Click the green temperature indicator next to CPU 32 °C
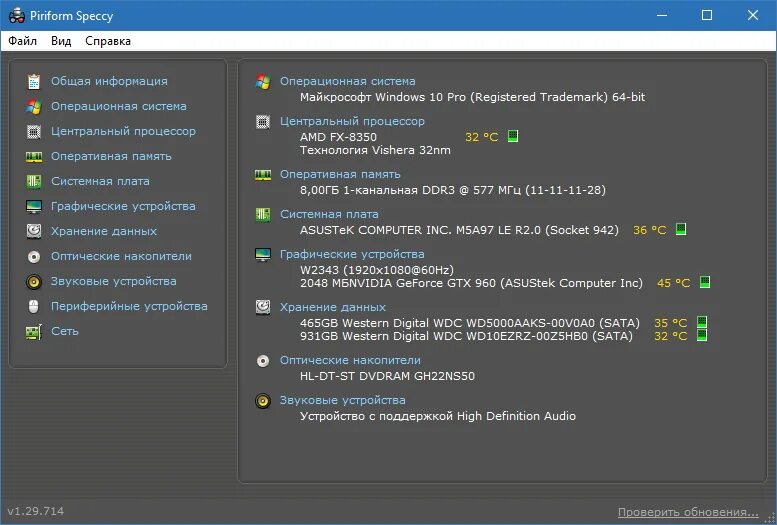The image size is (777, 525). (x=513, y=136)
